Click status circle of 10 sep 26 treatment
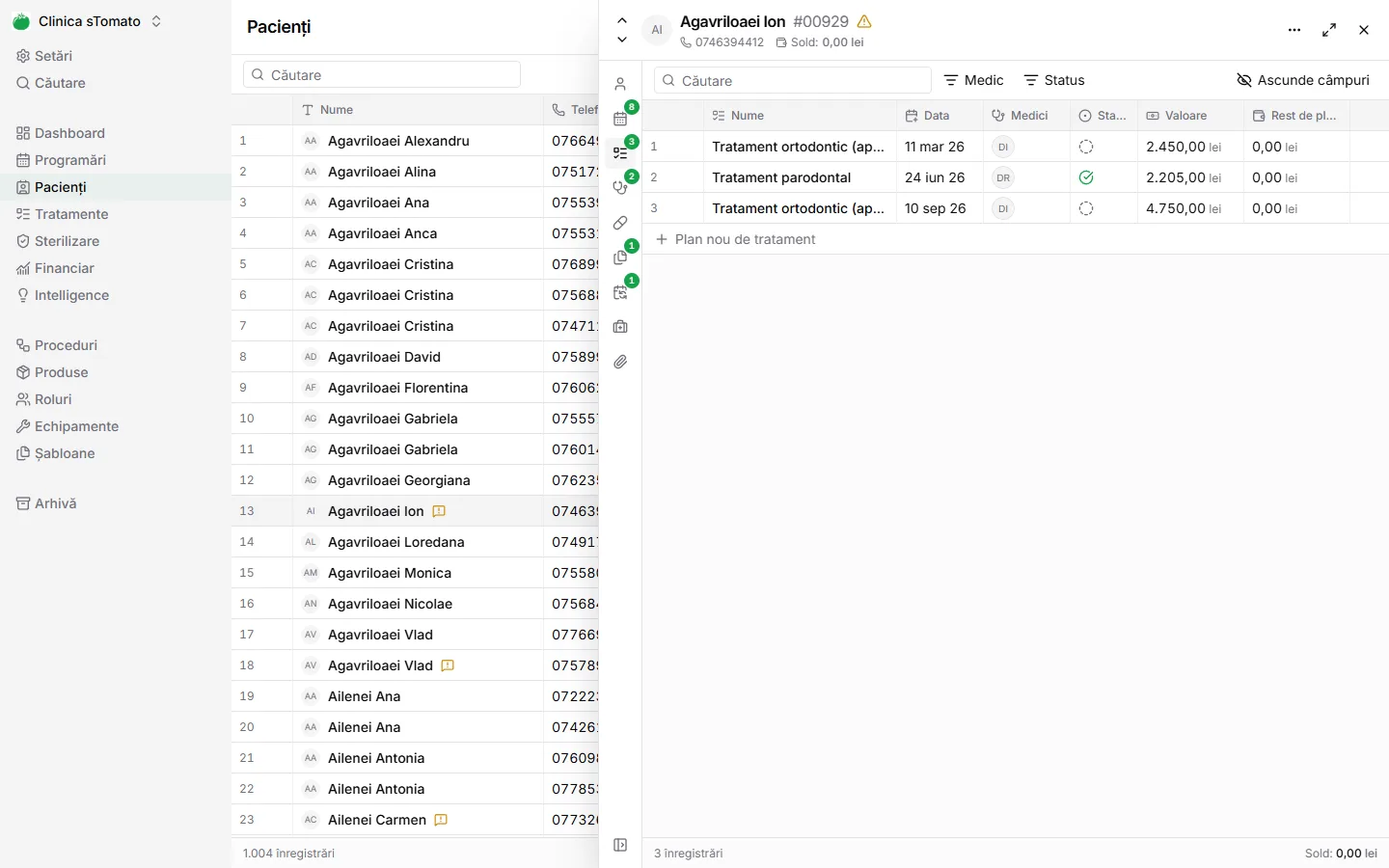 (x=1086, y=208)
